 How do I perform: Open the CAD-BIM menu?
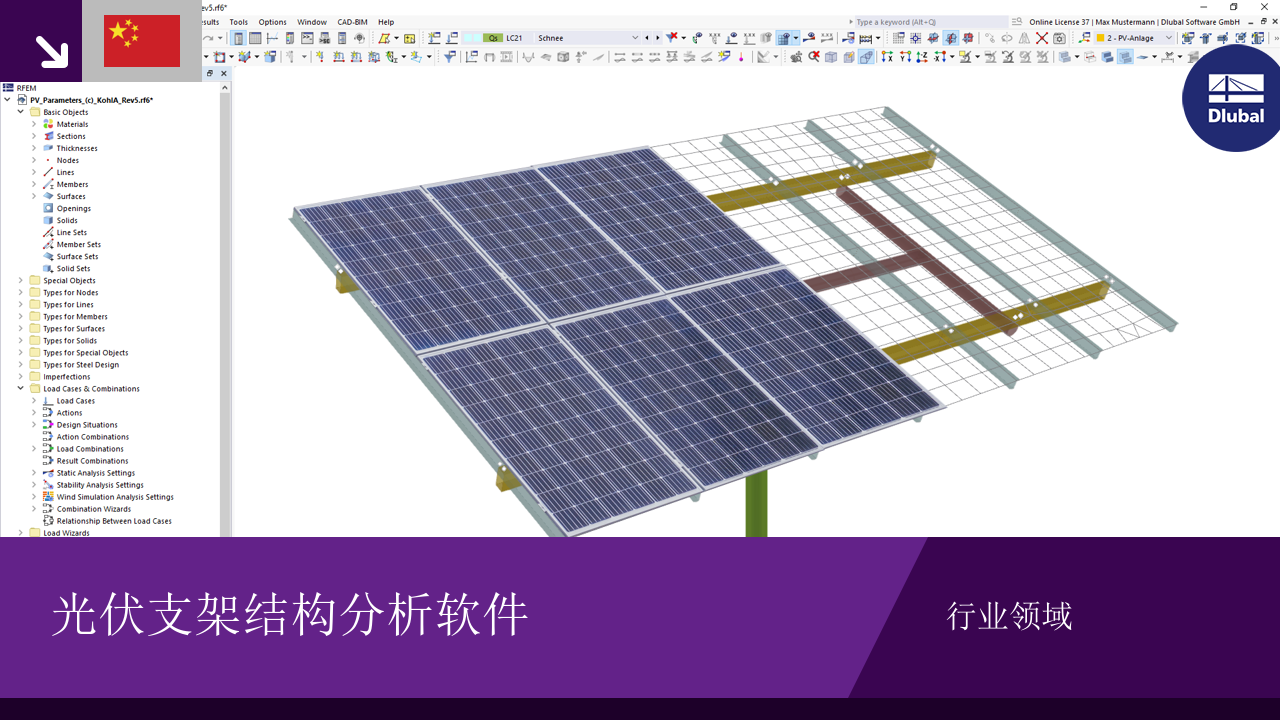(350, 21)
